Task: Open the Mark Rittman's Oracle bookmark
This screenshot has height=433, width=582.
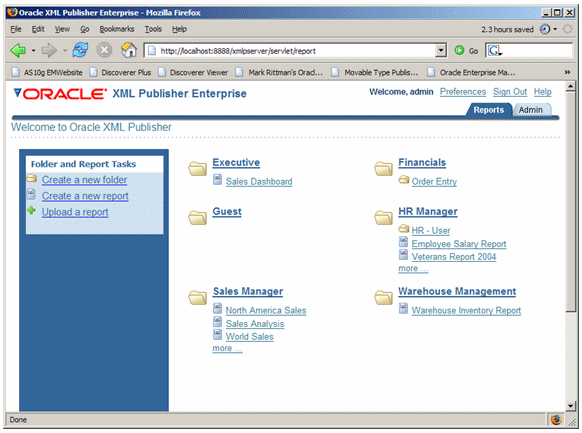Action: 279,72
